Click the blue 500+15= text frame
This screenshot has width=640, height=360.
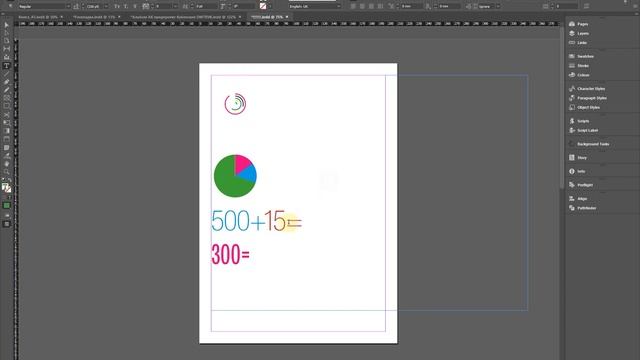tap(257, 221)
